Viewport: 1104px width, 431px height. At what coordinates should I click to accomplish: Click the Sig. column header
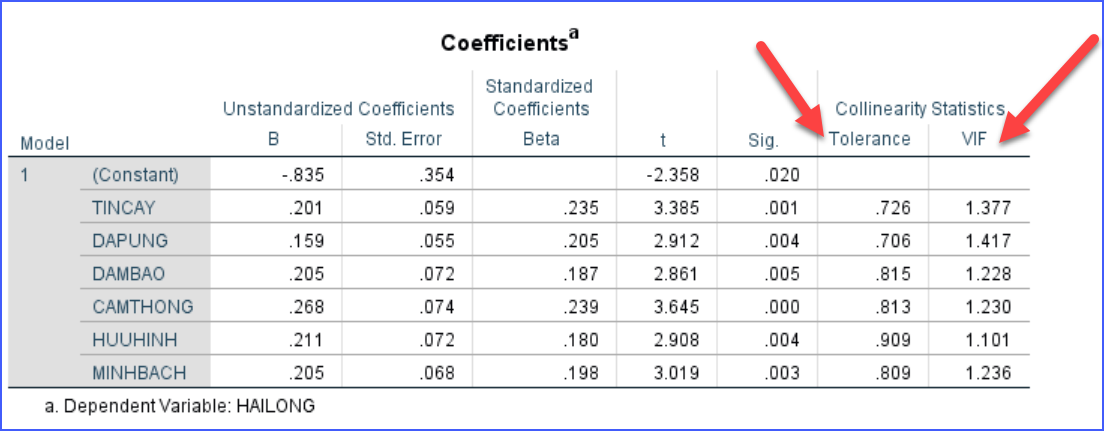tap(763, 142)
